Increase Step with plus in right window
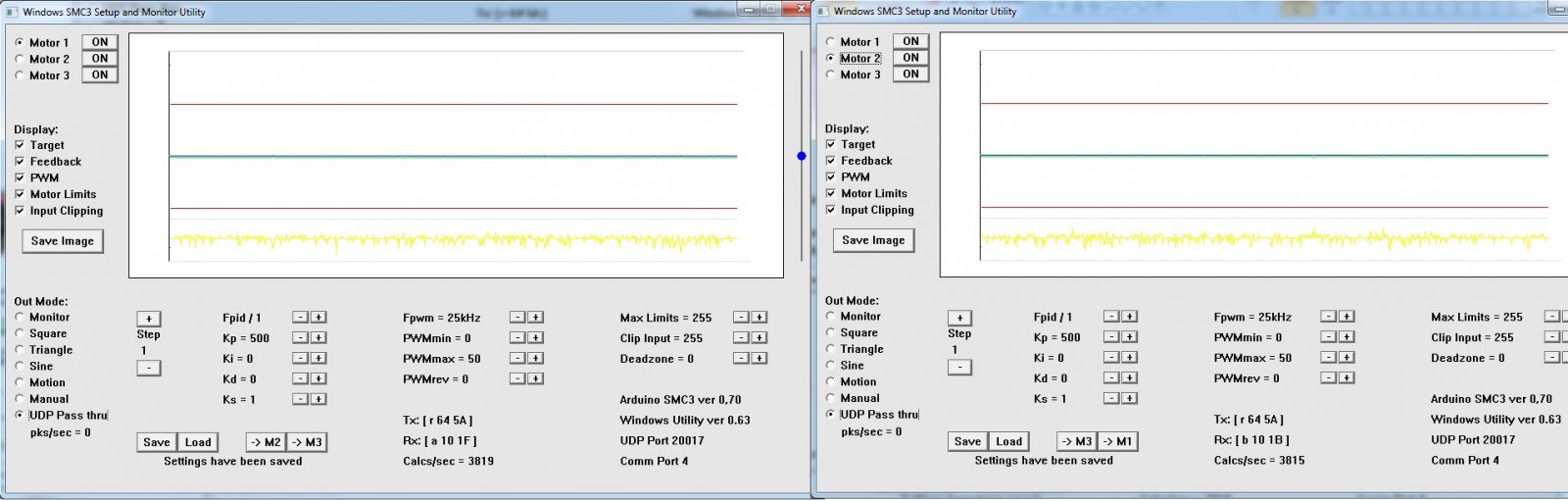1568x501 pixels. coord(960,318)
